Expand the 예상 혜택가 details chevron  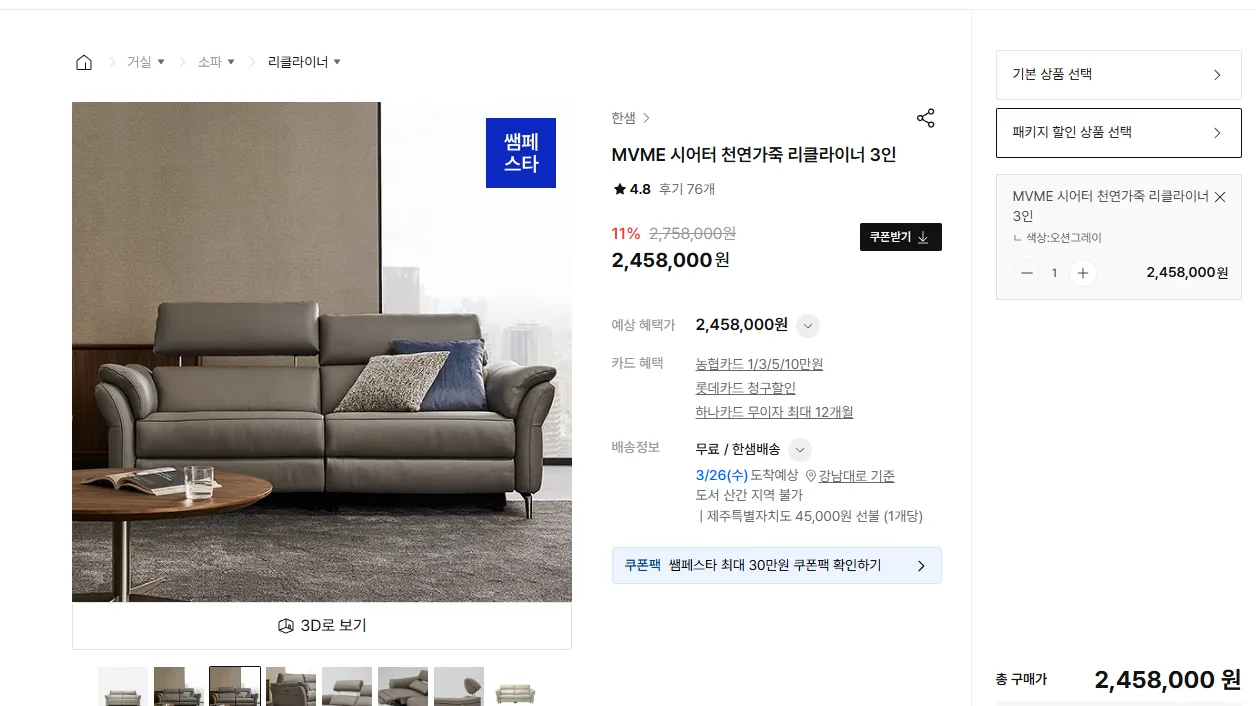[808, 326]
